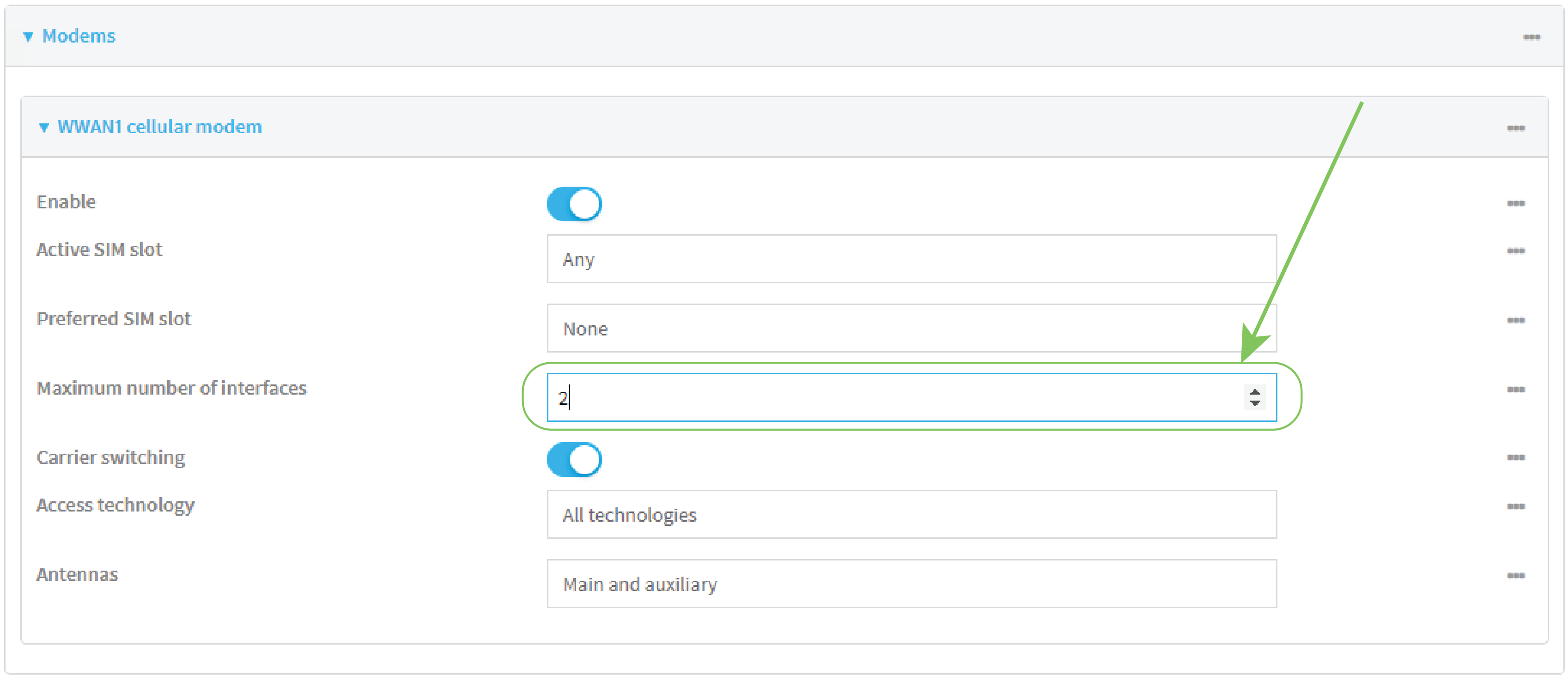Disable the modem Enable toggle
This screenshot has height=676, width=1568.
[574, 204]
